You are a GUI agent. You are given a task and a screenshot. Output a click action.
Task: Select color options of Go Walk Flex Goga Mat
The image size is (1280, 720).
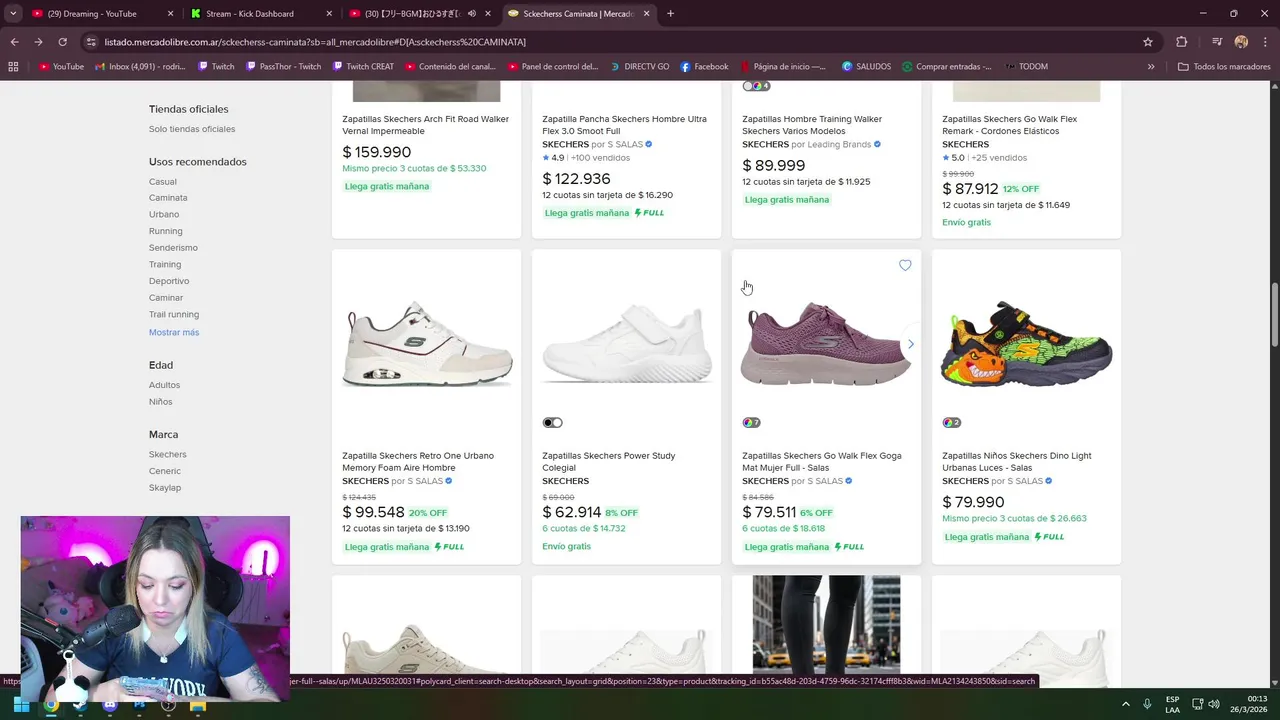point(751,423)
